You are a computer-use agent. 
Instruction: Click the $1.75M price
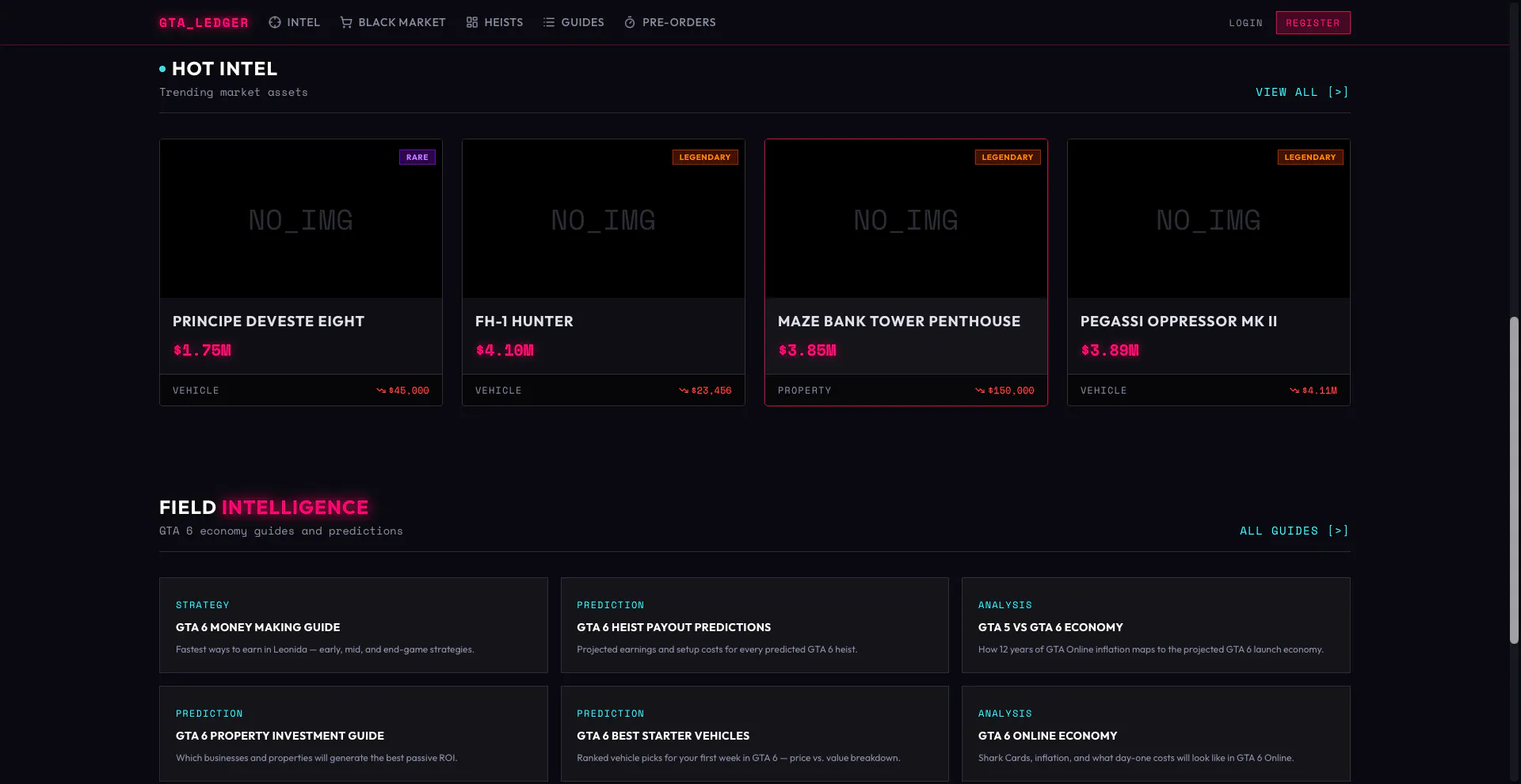click(202, 350)
